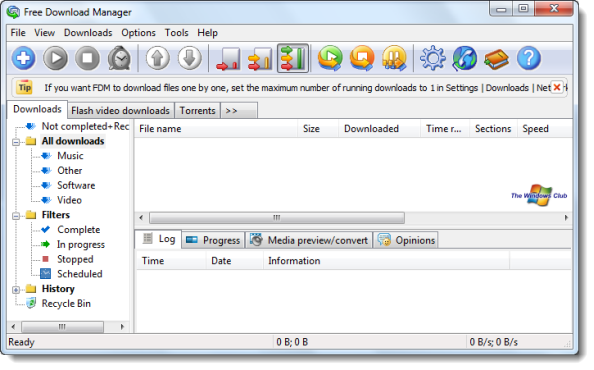Open the book help contents icon
Screen dimensions: 594x370
coord(496,59)
